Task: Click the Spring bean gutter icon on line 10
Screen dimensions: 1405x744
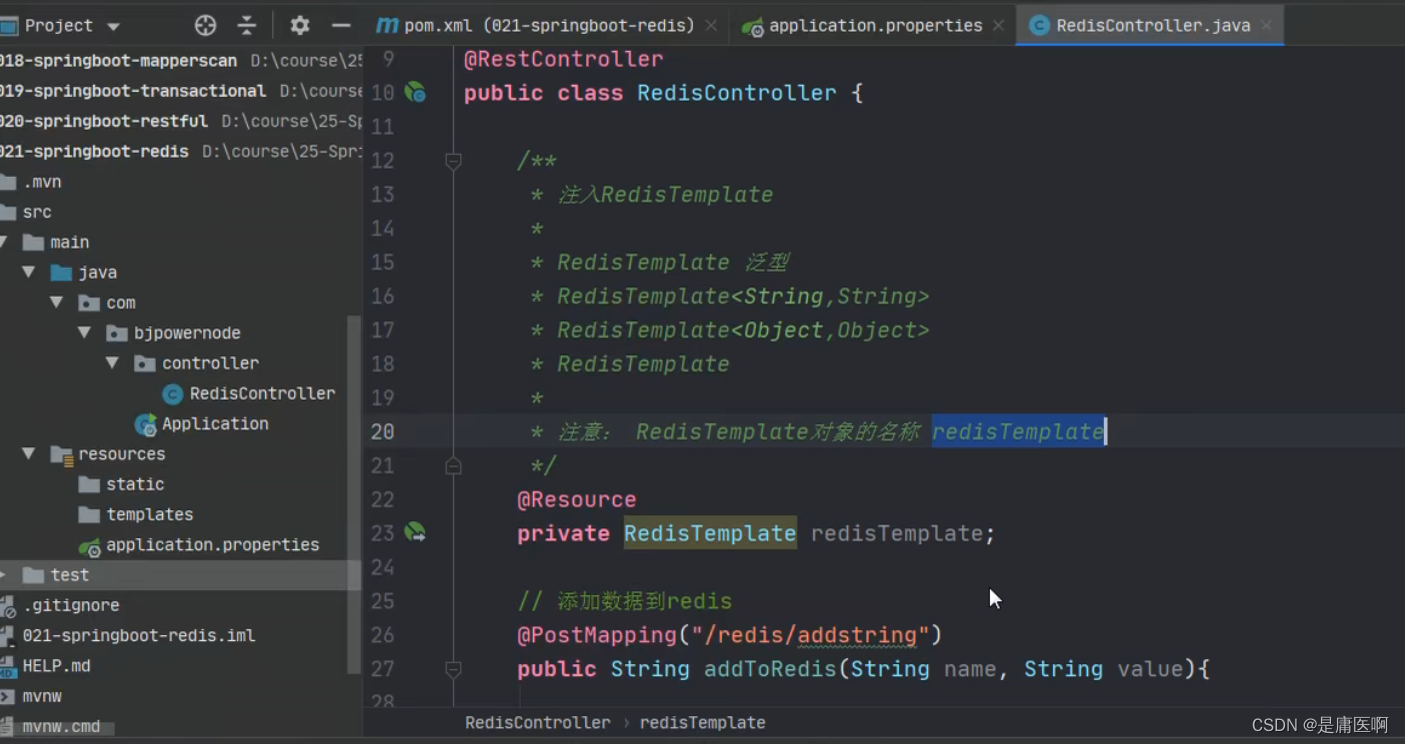Action: [x=415, y=93]
